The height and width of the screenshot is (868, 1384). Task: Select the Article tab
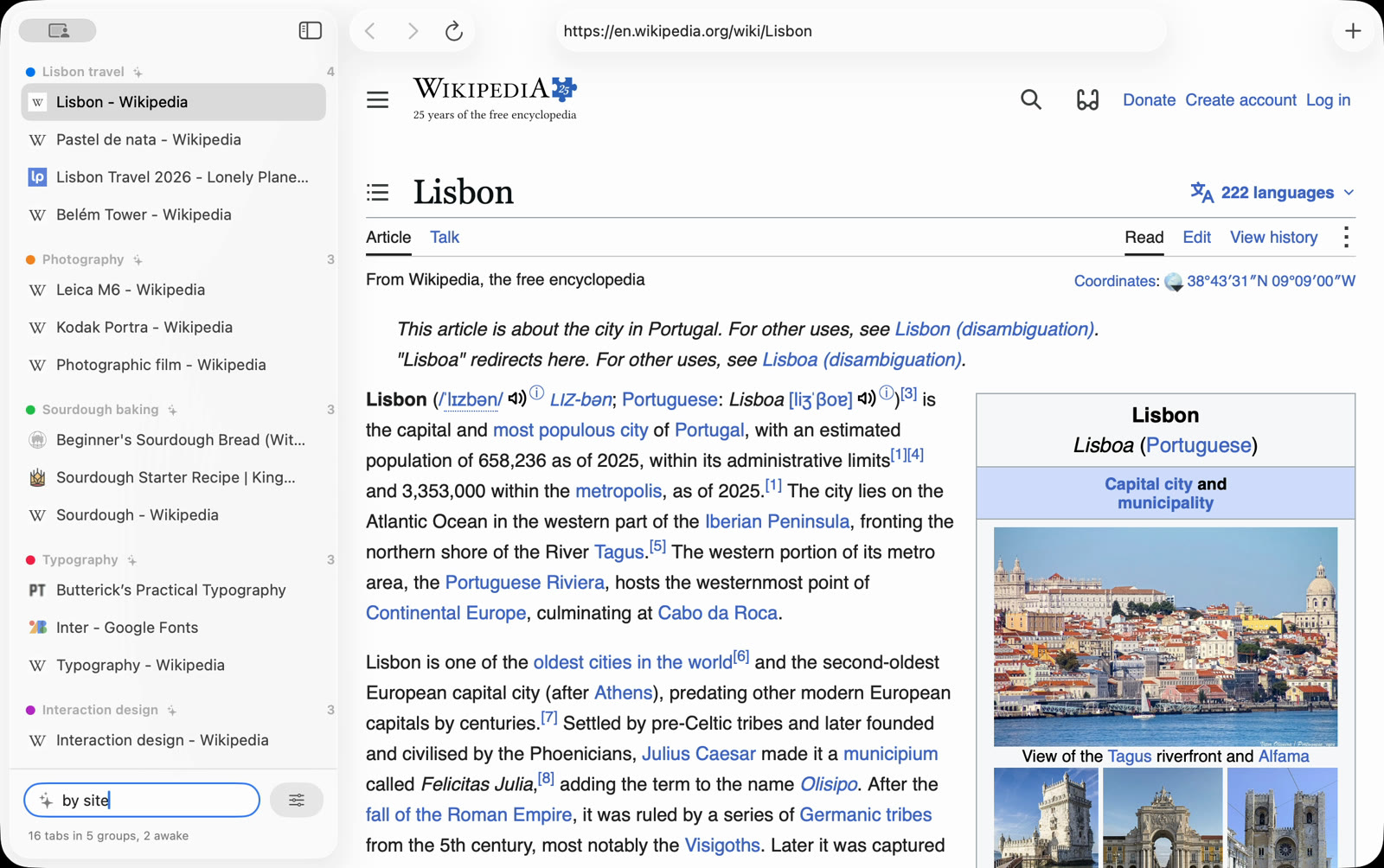388,237
